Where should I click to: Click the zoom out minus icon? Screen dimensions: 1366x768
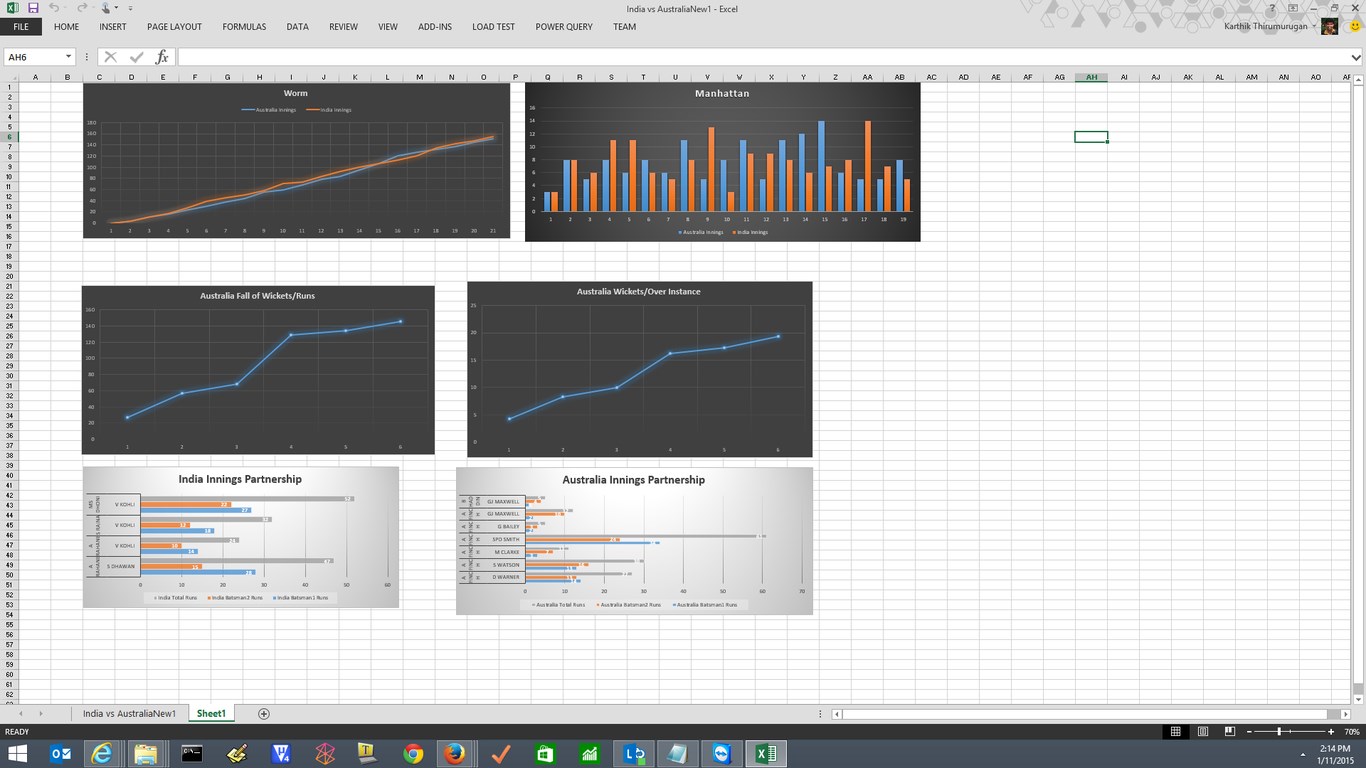(x=1249, y=732)
